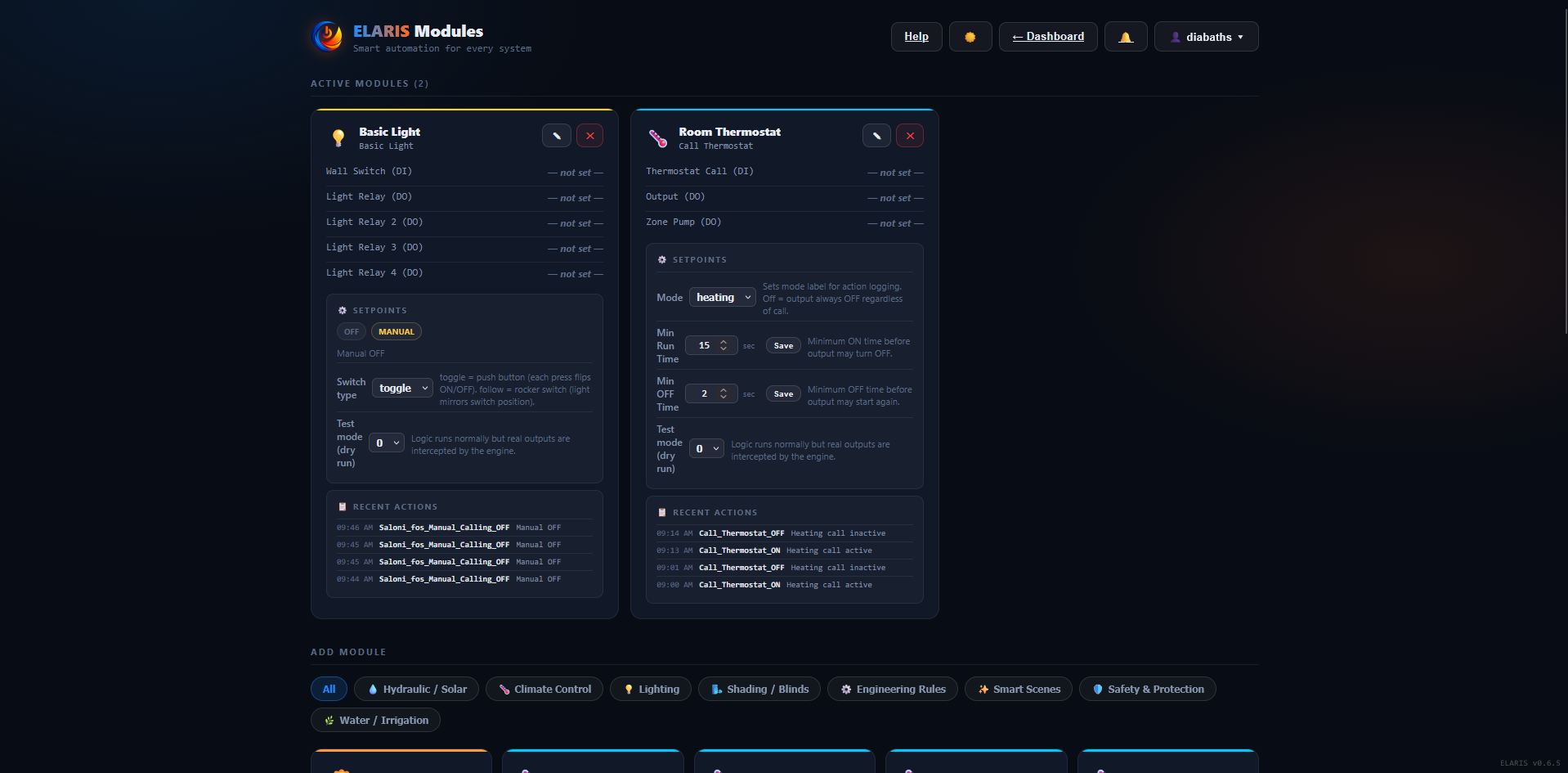
Task: Filter by Hydraulic / Solar
Action: click(417, 690)
